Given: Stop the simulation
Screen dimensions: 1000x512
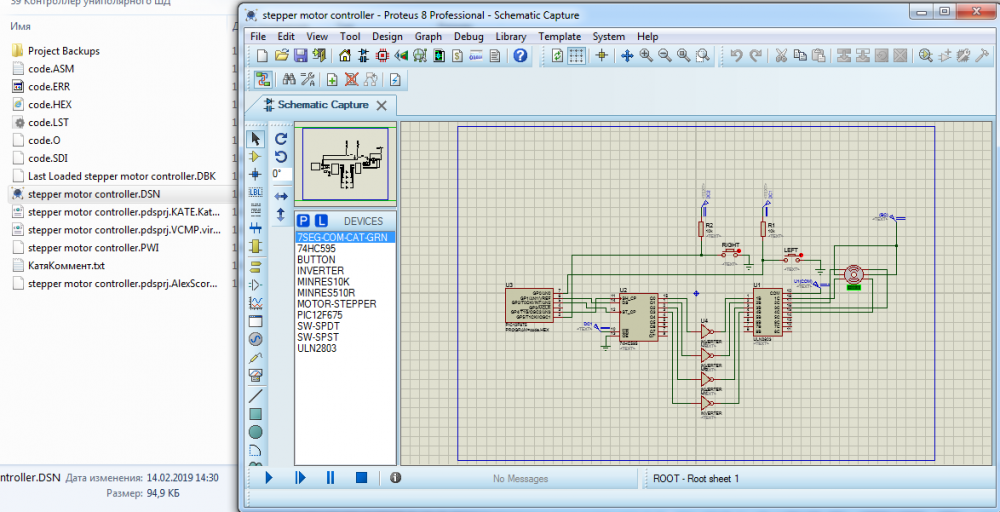Looking at the screenshot, I should [362, 478].
